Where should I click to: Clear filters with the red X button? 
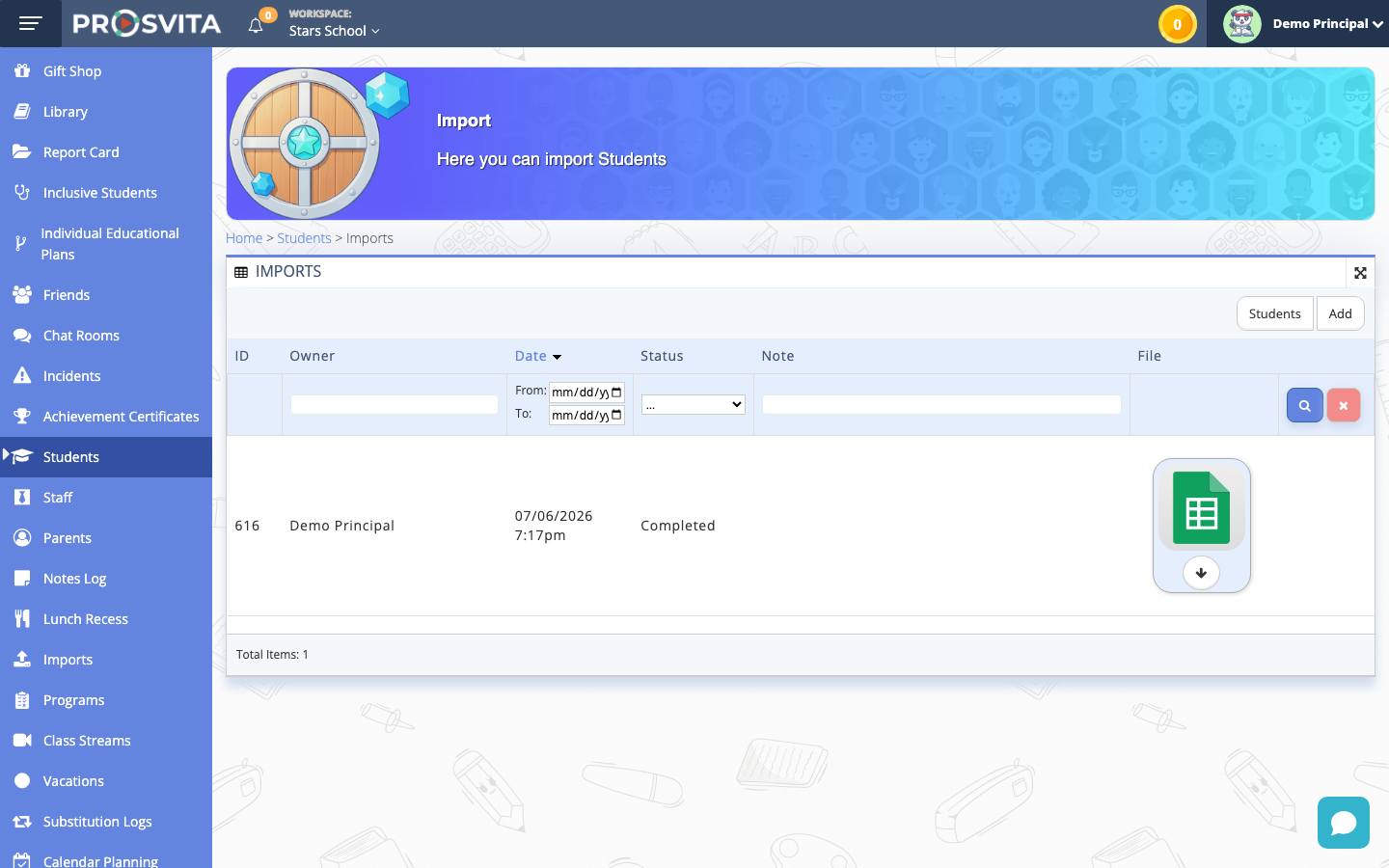(1343, 405)
